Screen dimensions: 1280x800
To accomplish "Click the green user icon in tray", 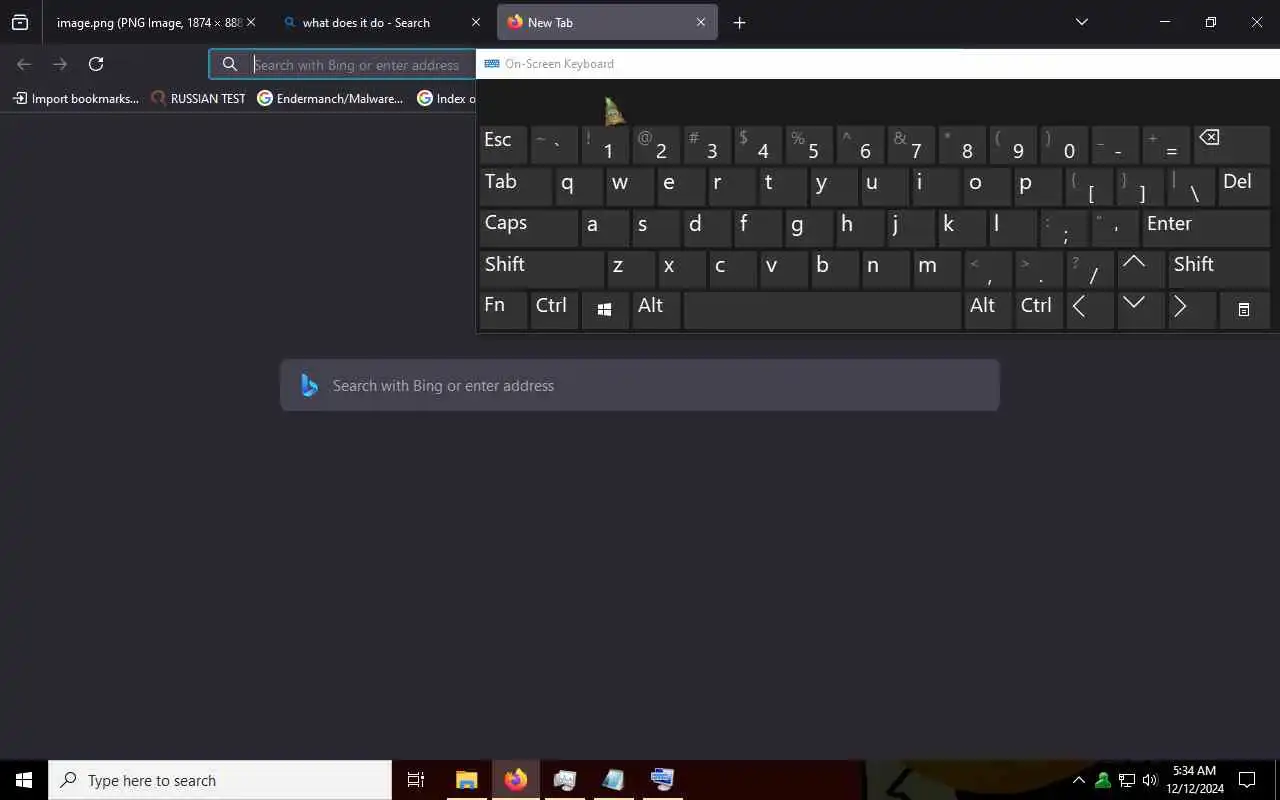I will pyautogui.click(x=1103, y=780).
